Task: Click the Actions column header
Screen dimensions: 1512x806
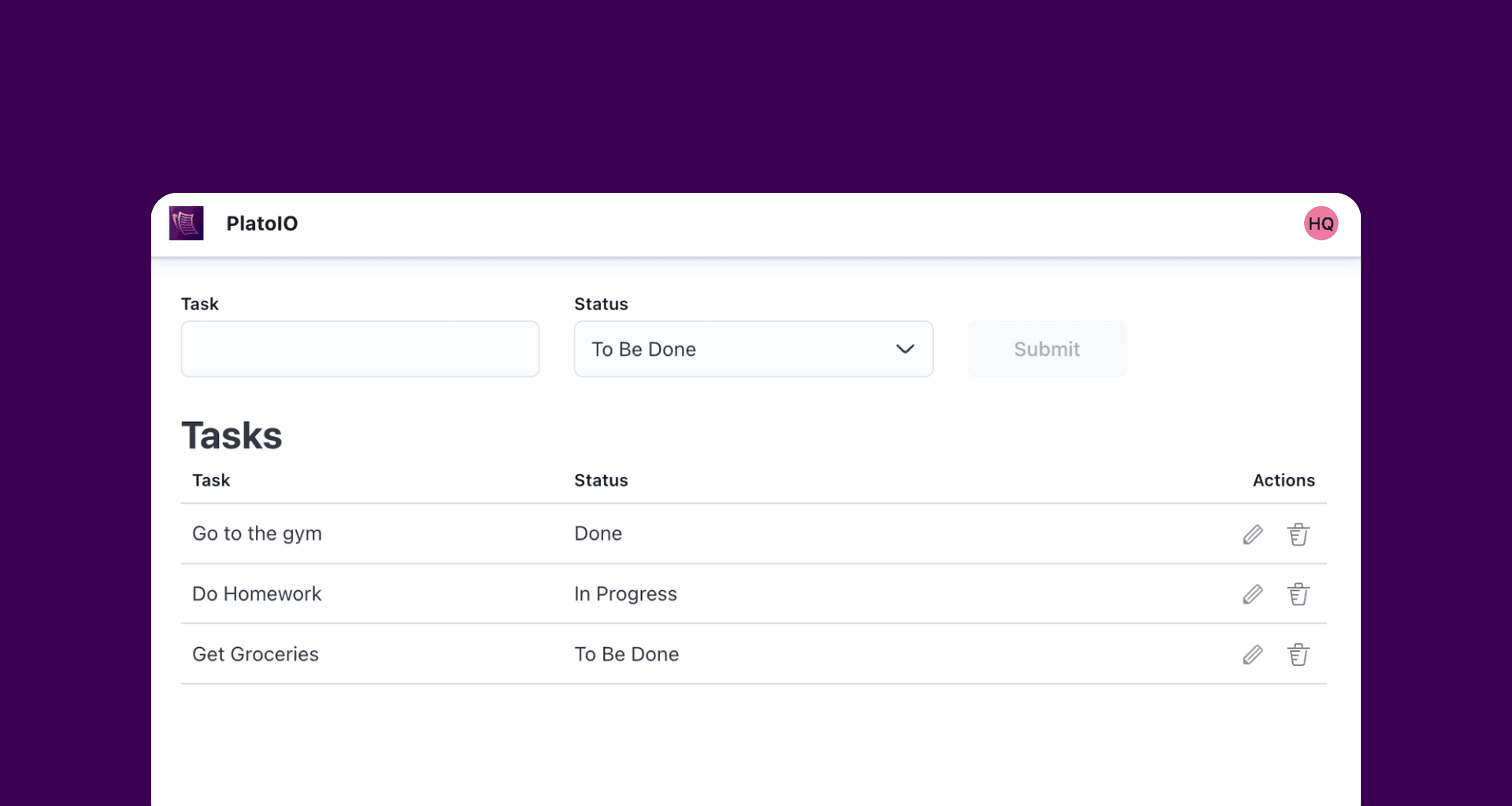Action: tap(1283, 480)
